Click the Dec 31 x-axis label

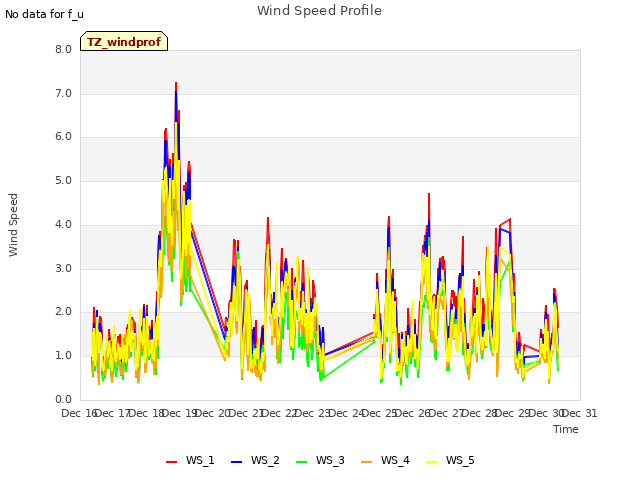tap(580, 413)
